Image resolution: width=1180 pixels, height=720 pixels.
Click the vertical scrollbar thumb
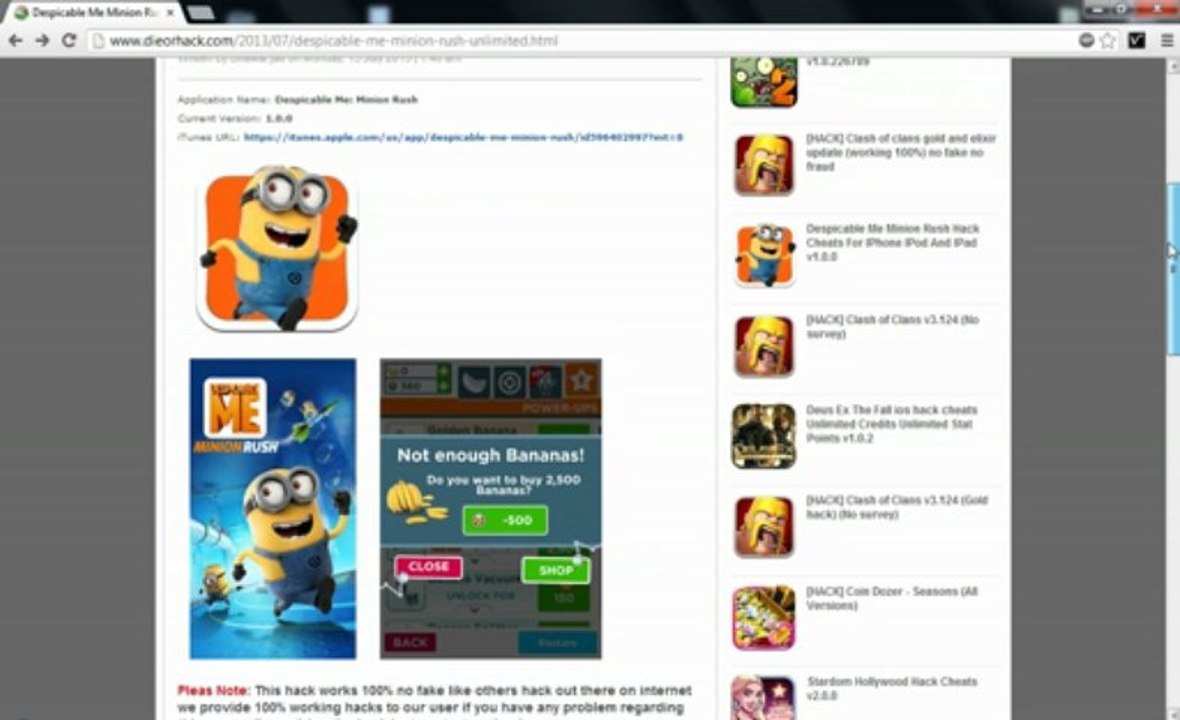tap(1172, 269)
